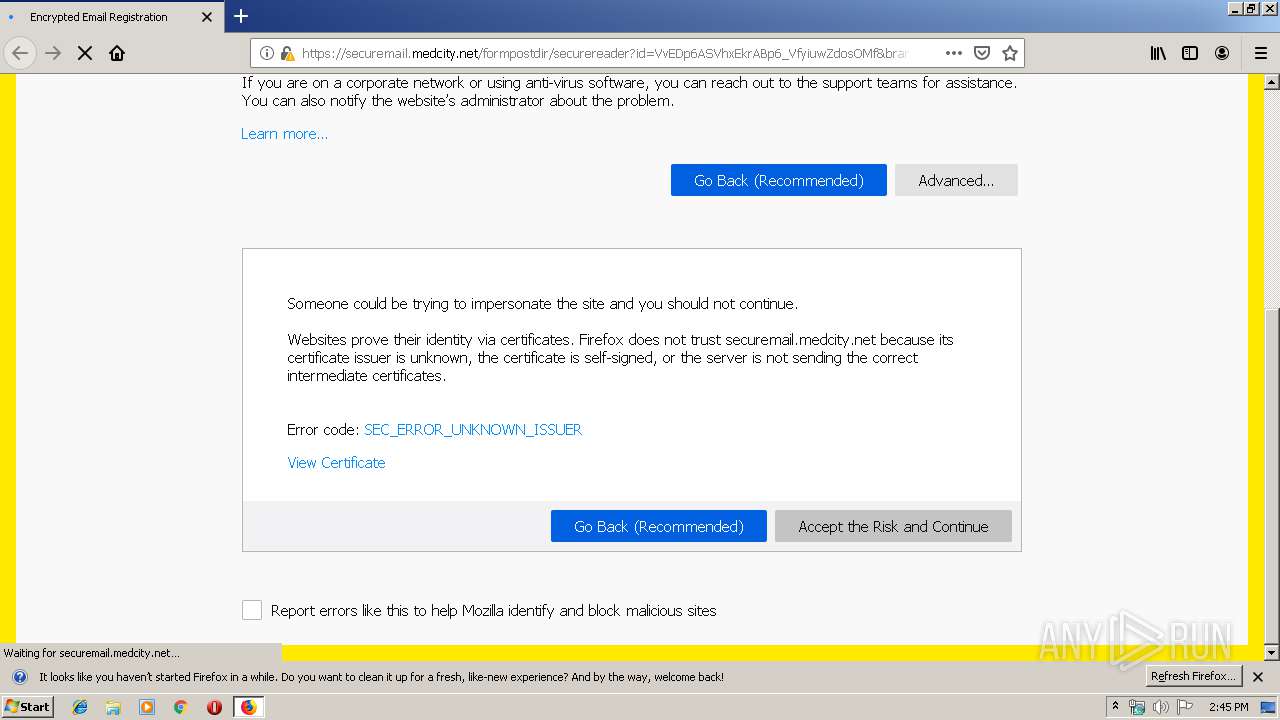View connection security lock warning icon
The height and width of the screenshot is (720, 1280).
pyautogui.click(x=287, y=53)
